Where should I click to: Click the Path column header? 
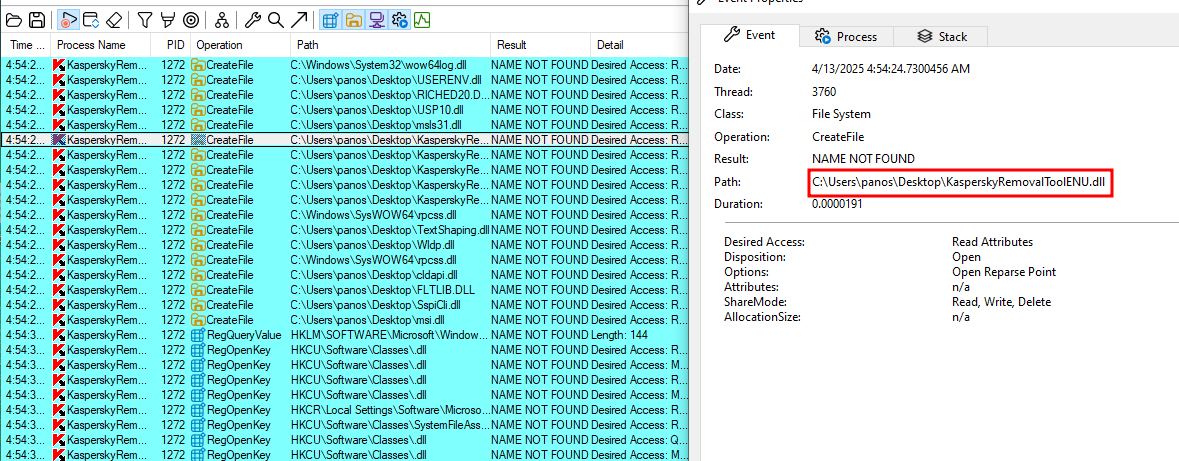coord(390,45)
